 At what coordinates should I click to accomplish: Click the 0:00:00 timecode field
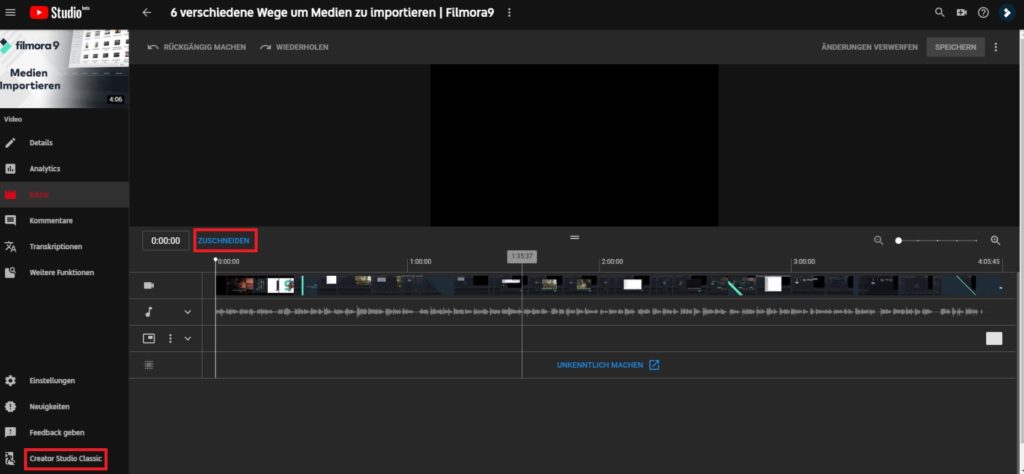click(x=166, y=241)
